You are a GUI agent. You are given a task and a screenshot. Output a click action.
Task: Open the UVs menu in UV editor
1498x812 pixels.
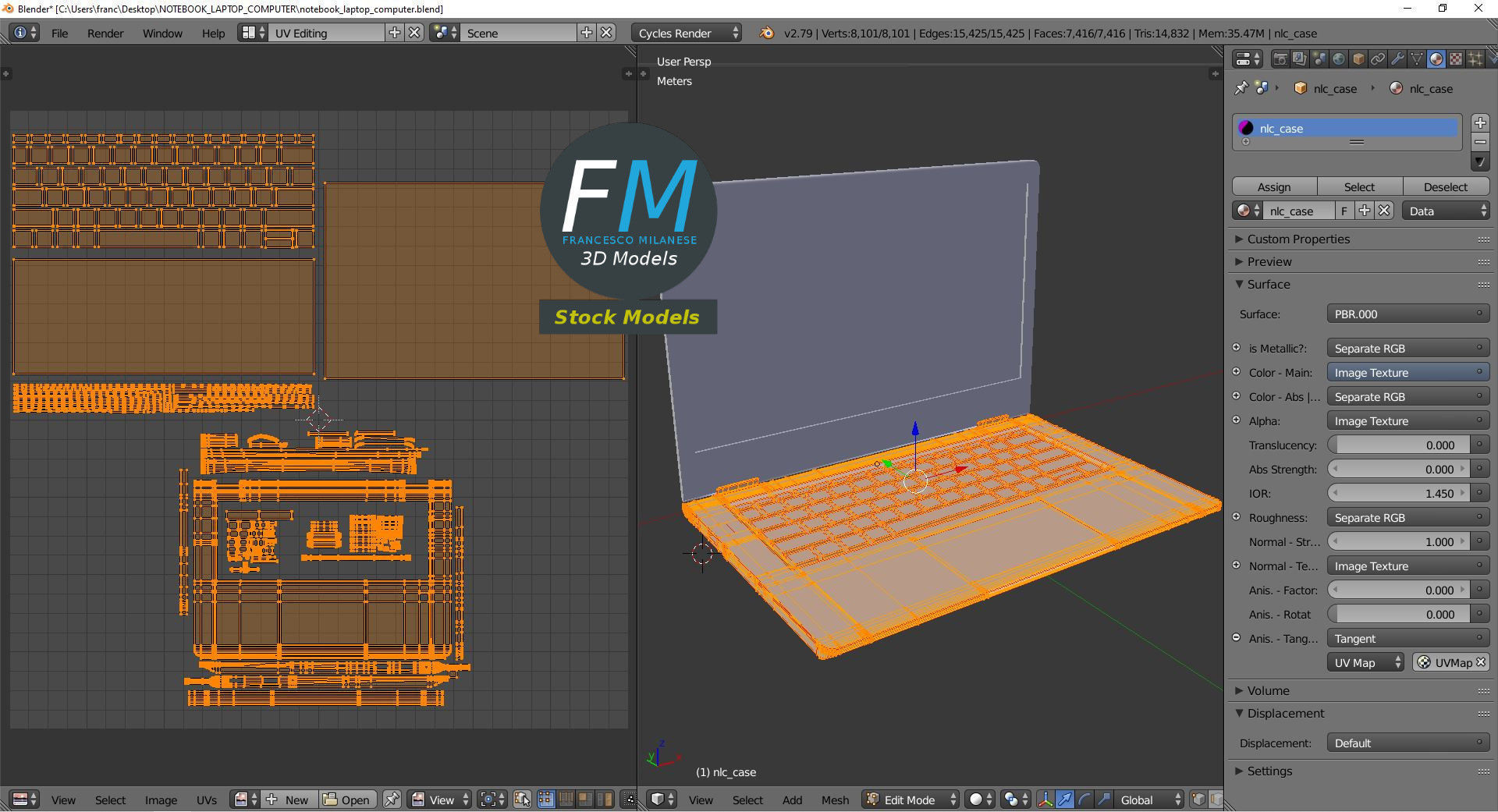coord(207,800)
